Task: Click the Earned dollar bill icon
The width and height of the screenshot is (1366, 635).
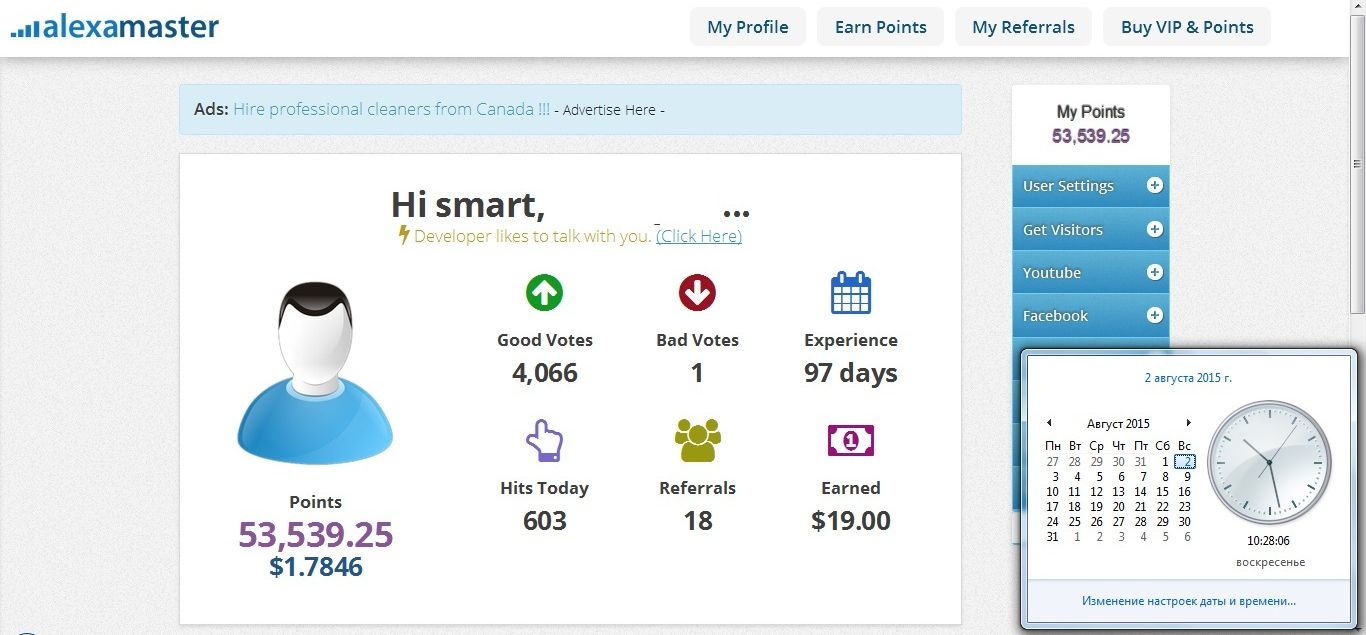Action: click(x=851, y=440)
